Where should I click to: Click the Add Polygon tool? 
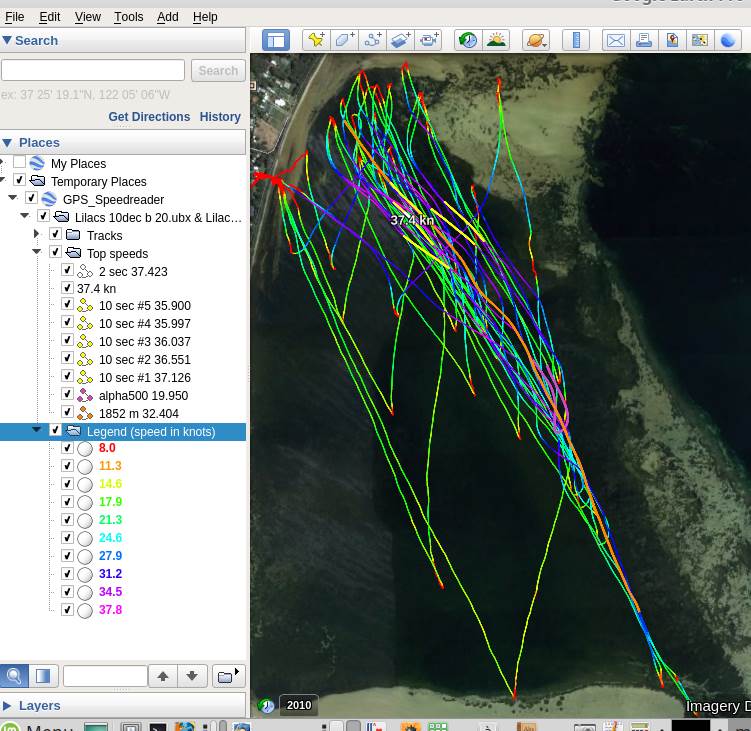click(x=345, y=40)
